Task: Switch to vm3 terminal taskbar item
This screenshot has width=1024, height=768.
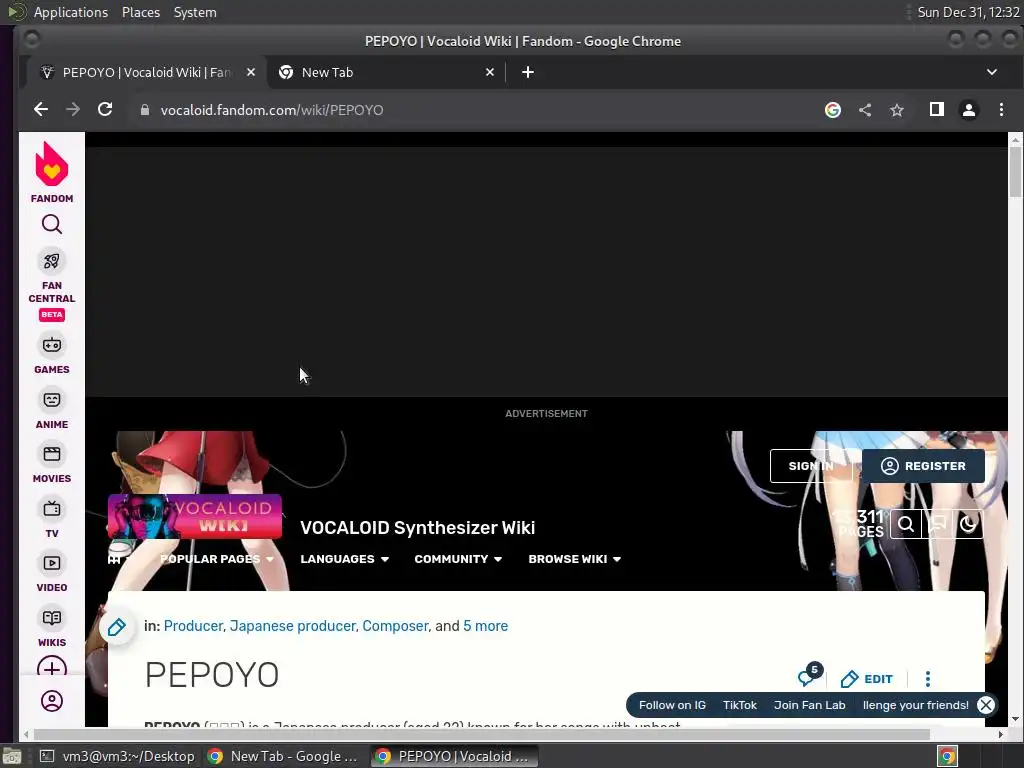Action: [118, 756]
